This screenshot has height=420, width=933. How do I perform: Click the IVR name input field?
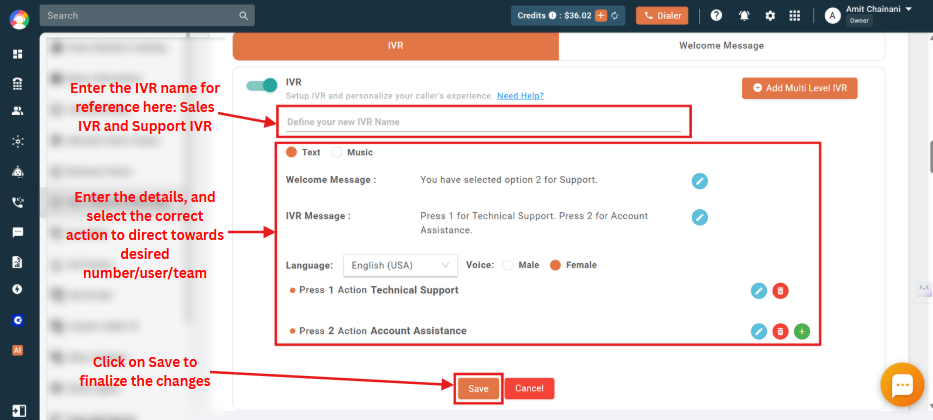click(x=483, y=122)
